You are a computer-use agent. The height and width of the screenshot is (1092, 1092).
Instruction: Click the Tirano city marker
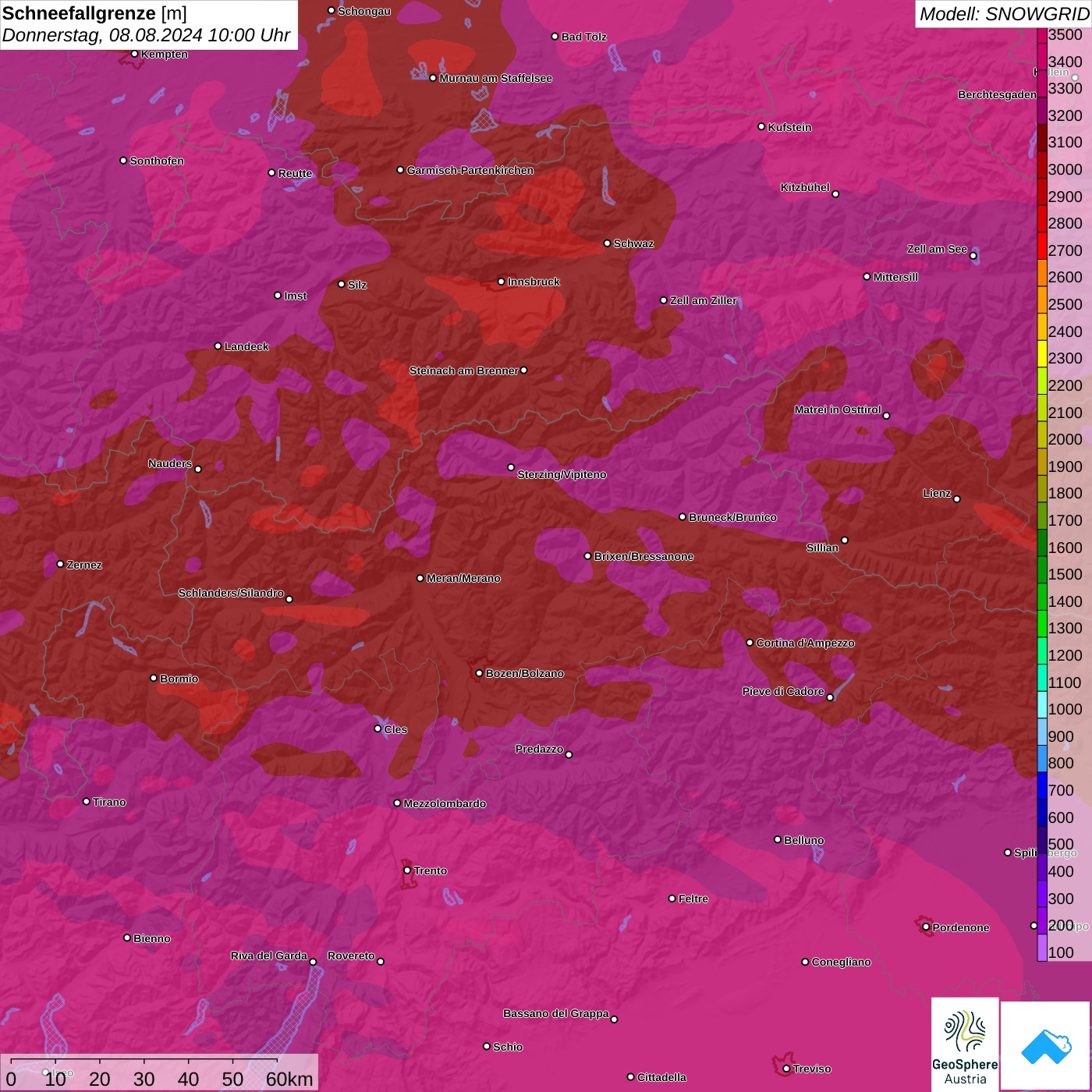coord(87,801)
